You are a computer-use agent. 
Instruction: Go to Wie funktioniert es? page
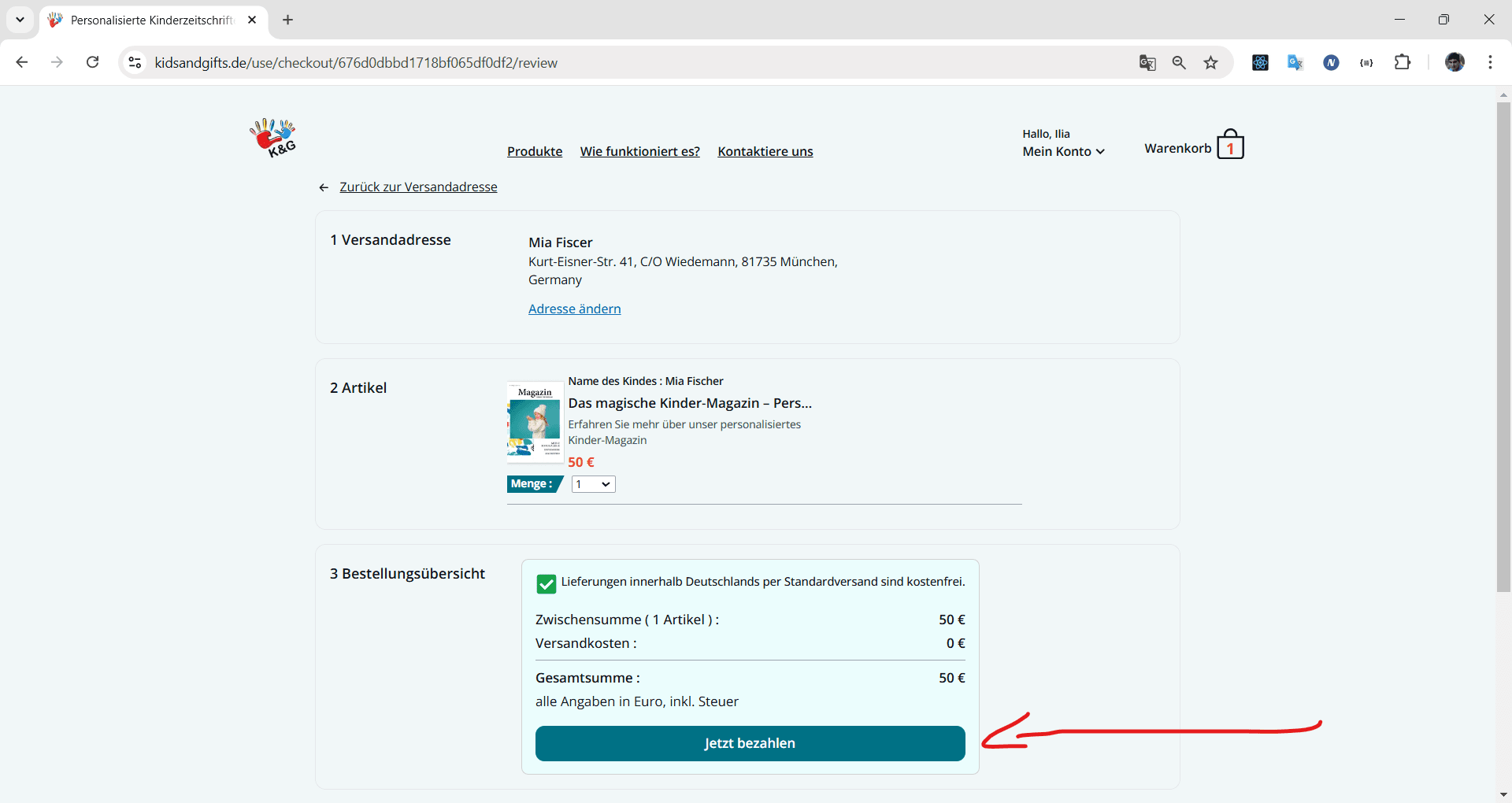point(639,151)
